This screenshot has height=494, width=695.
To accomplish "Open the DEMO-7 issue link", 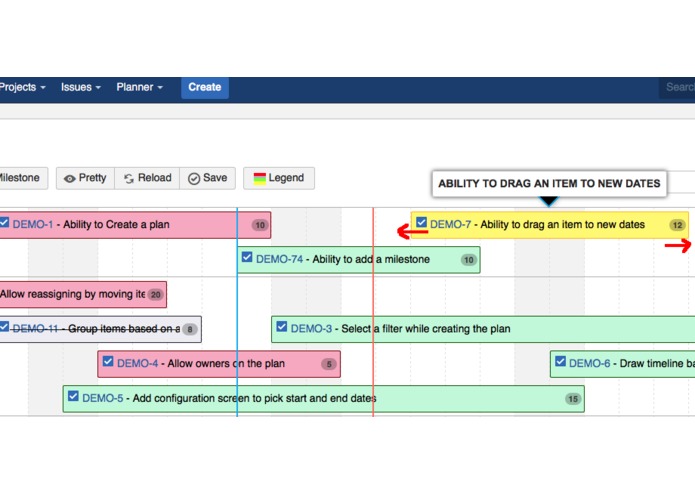I will [450, 225].
